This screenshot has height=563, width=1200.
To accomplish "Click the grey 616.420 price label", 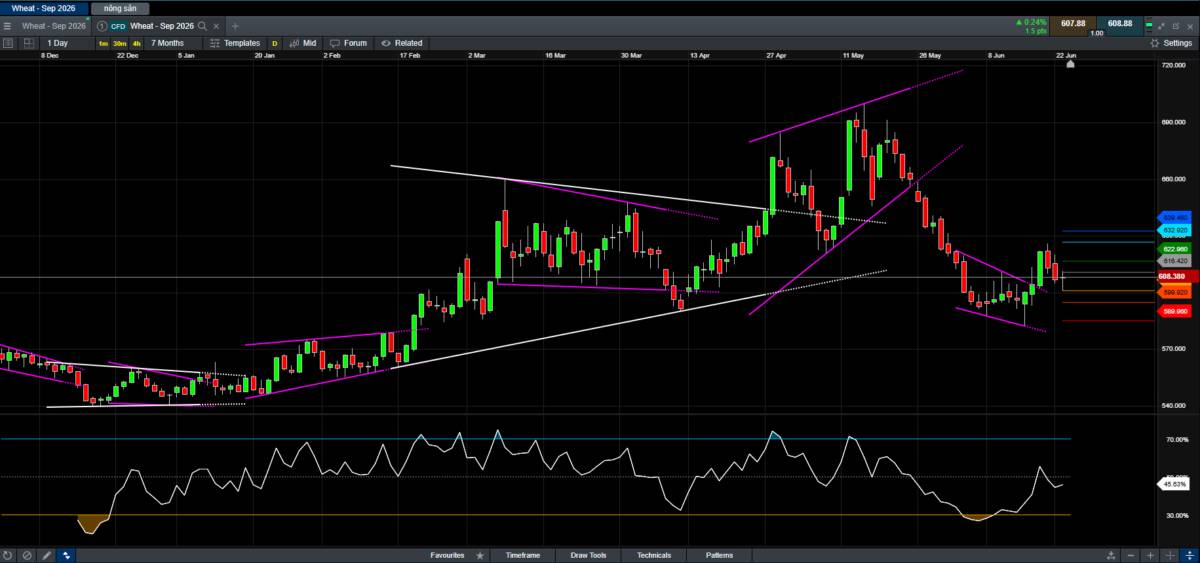I will click(x=1175, y=260).
